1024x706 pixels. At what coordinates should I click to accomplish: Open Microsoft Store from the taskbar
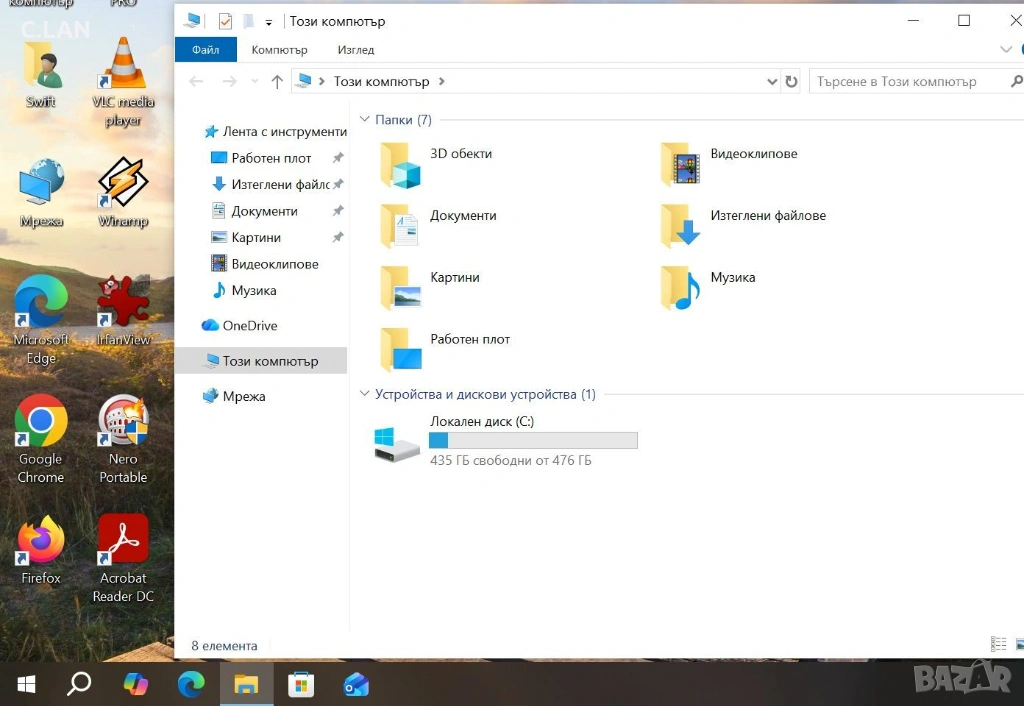[300, 684]
